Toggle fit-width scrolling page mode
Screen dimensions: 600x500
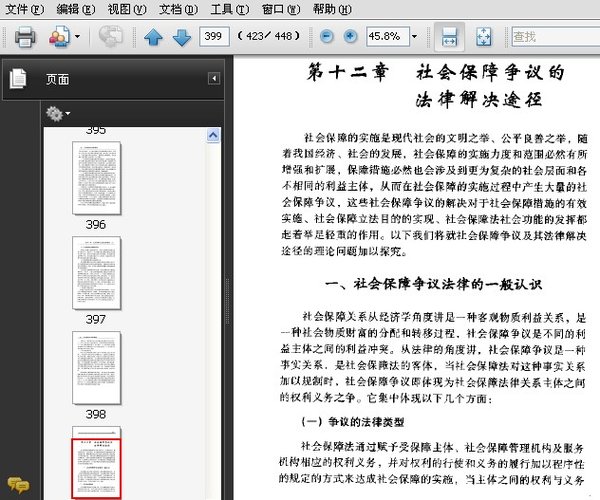(x=450, y=37)
